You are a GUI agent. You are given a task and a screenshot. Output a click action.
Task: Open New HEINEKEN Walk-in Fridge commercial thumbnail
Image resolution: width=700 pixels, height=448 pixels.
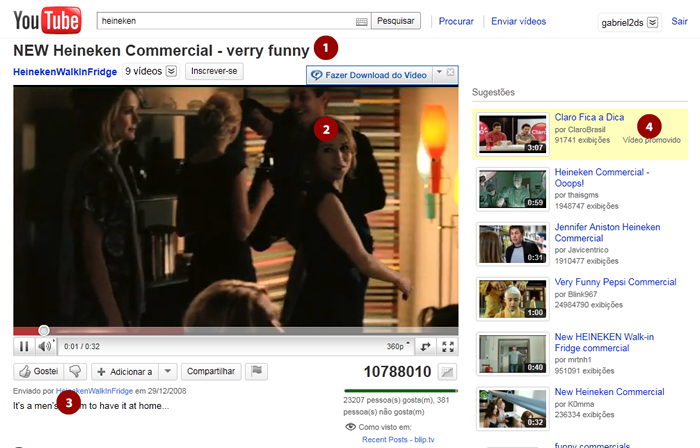coord(512,354)
